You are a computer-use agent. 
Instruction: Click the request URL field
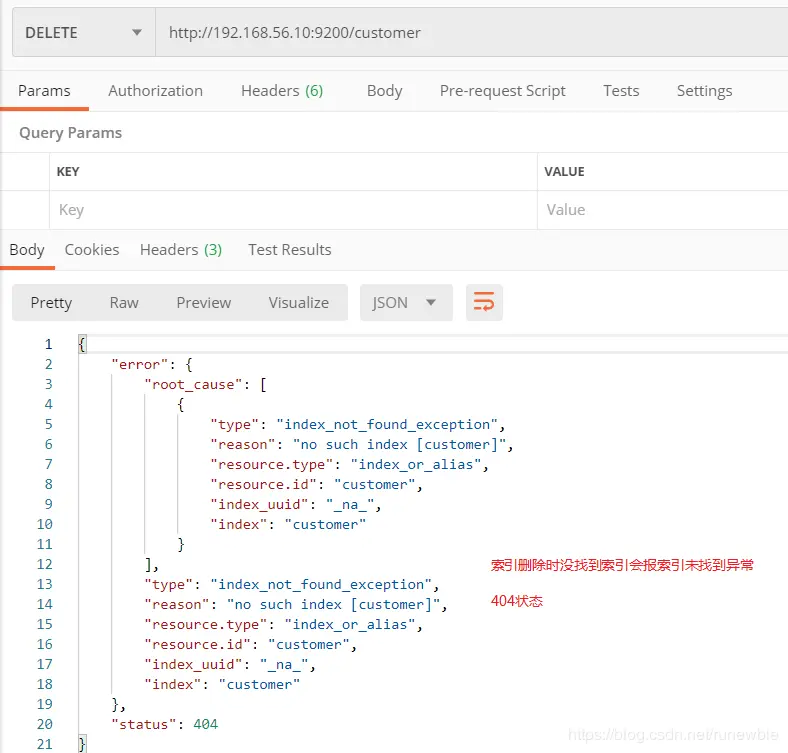tap(470, 33)
